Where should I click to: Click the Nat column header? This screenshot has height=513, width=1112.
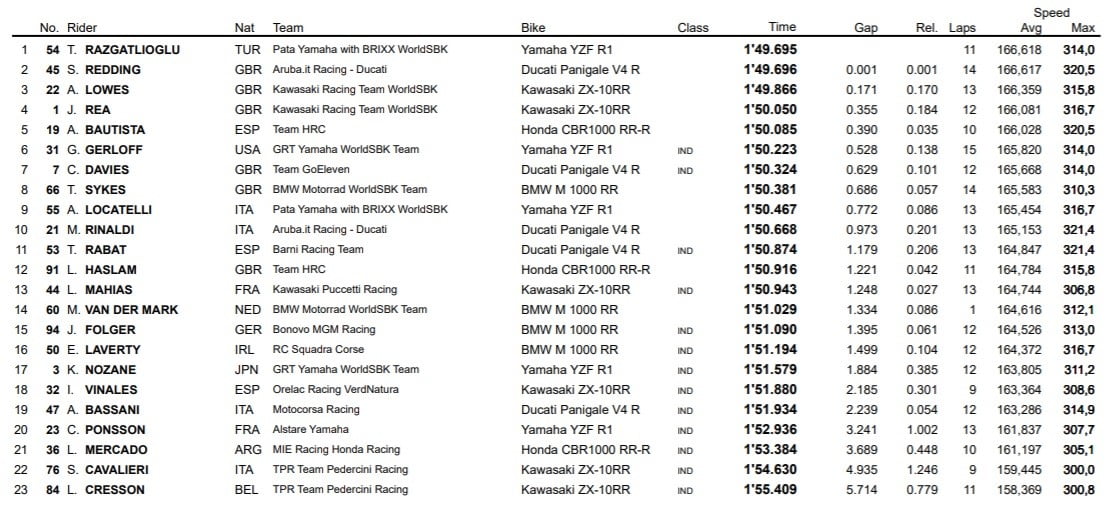[244, 28]
